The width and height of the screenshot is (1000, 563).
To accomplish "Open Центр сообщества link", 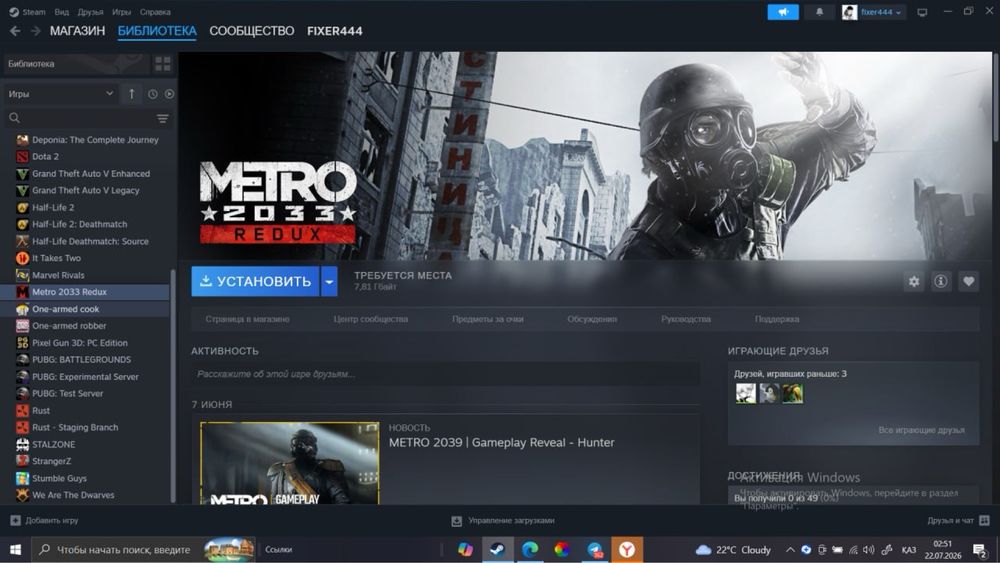I will [x=371, y=319].
